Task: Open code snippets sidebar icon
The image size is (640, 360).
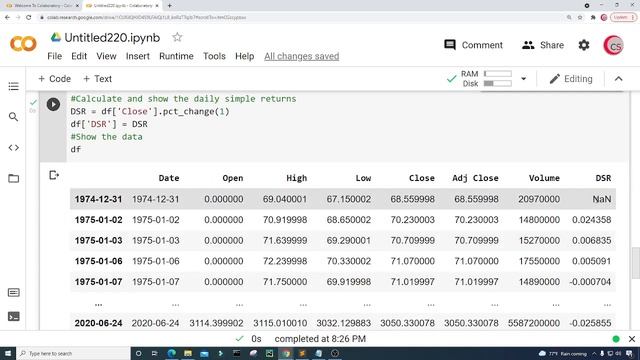Action: pos(13,148)
